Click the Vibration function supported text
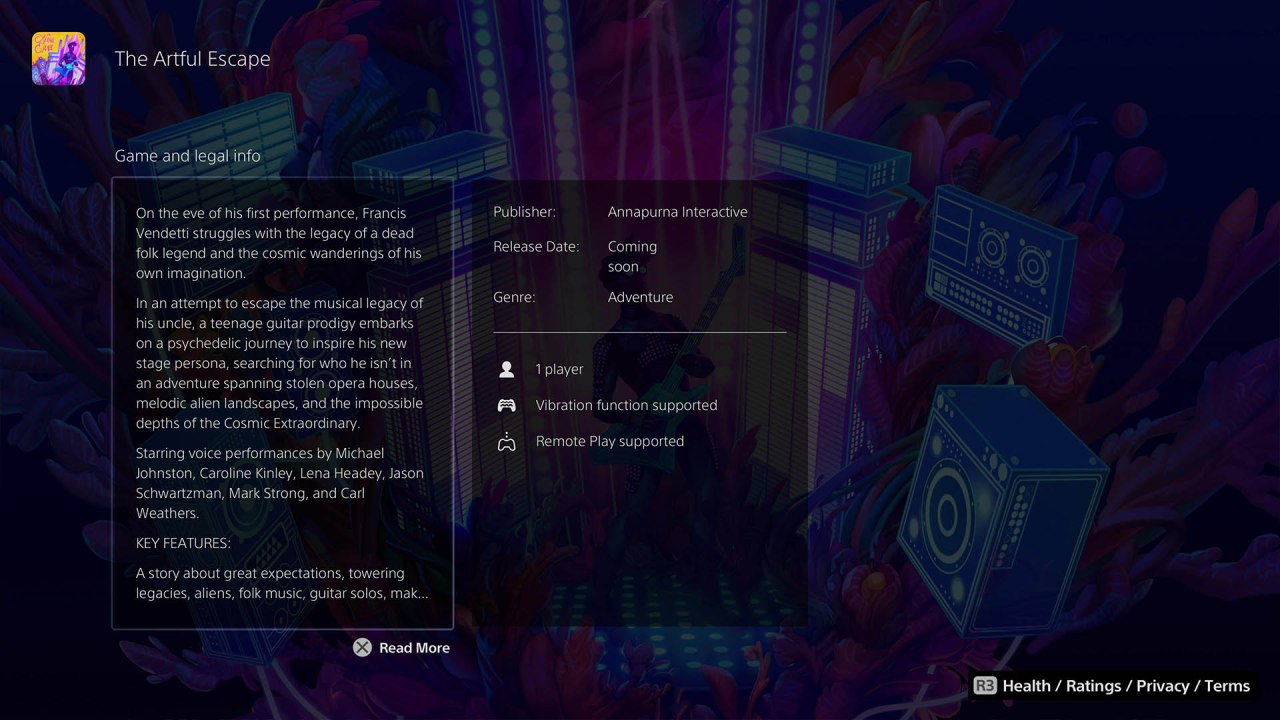The image size is (1280, 720). [626, 406]
